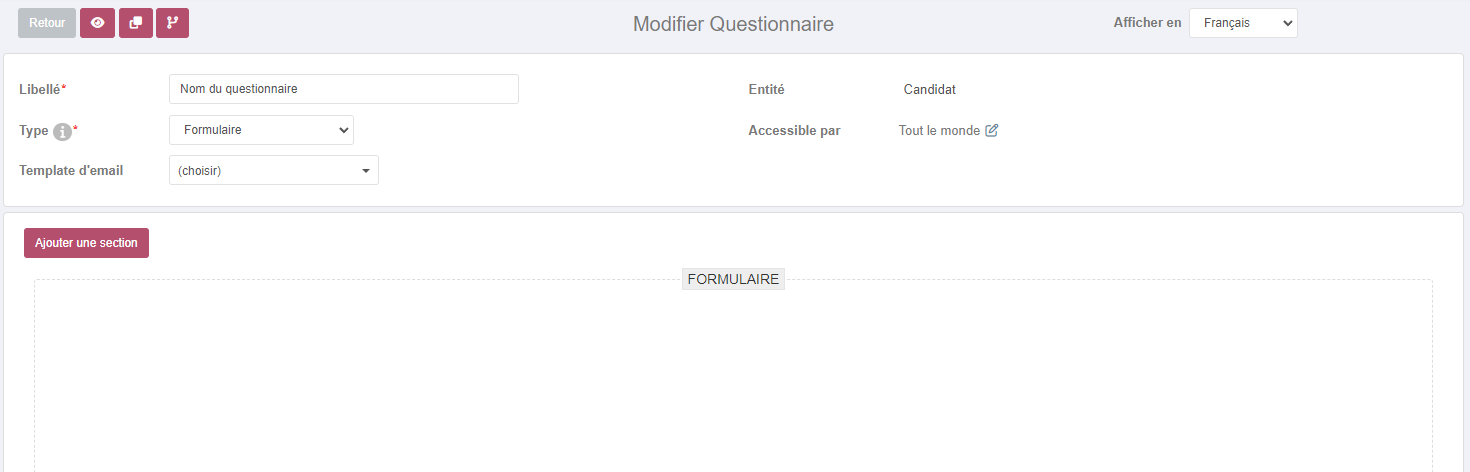This screenshot has width=1470, height=472.
Task: Click inside the empty dashed form area
Action: 733,380
